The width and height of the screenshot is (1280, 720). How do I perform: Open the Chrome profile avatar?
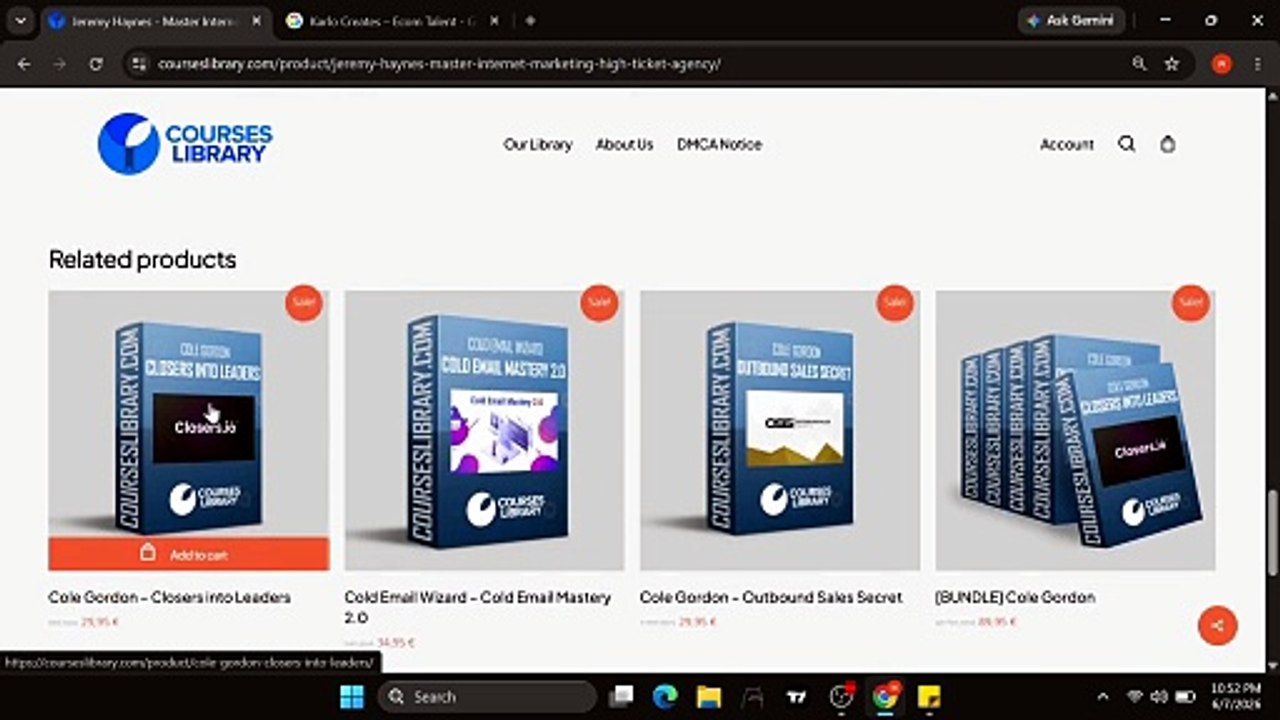click(x=1221, y=63)
